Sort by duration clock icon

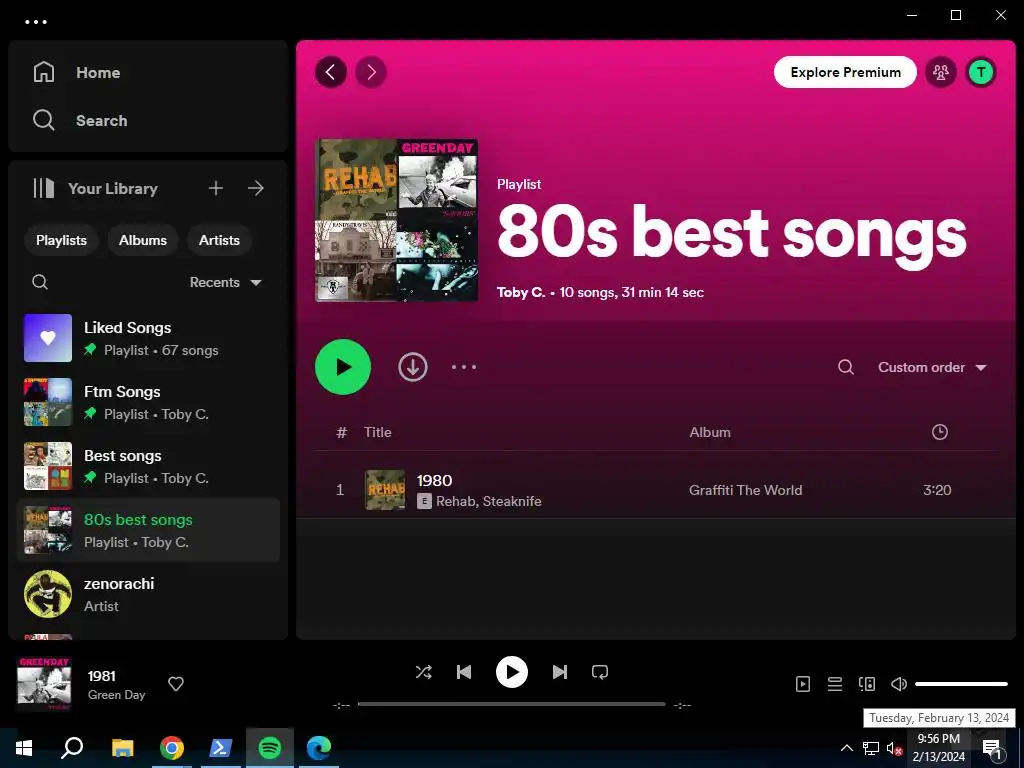(940, 432)
